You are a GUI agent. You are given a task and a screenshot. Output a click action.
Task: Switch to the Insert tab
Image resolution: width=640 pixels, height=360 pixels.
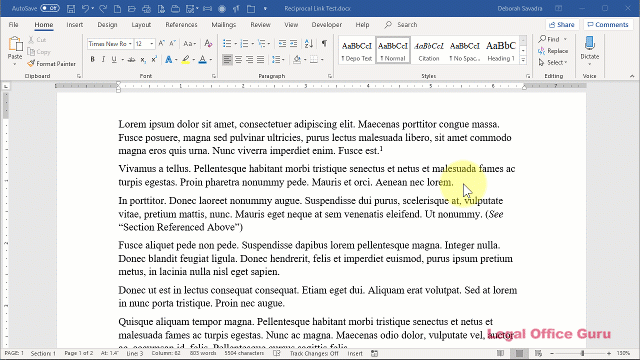75,24
